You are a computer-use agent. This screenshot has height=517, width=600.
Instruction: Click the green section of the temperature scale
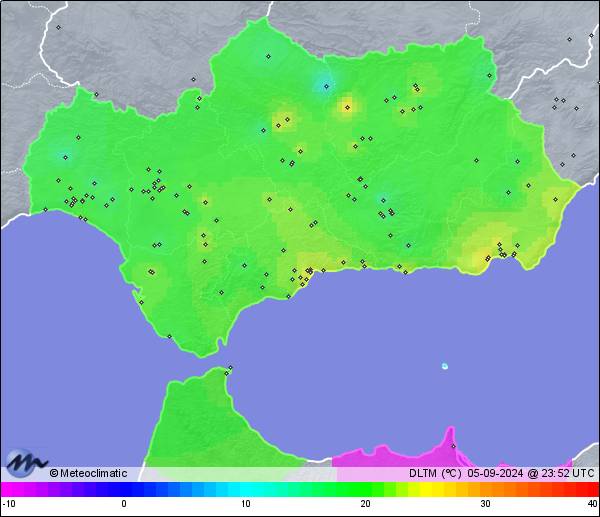pos(340,490)
